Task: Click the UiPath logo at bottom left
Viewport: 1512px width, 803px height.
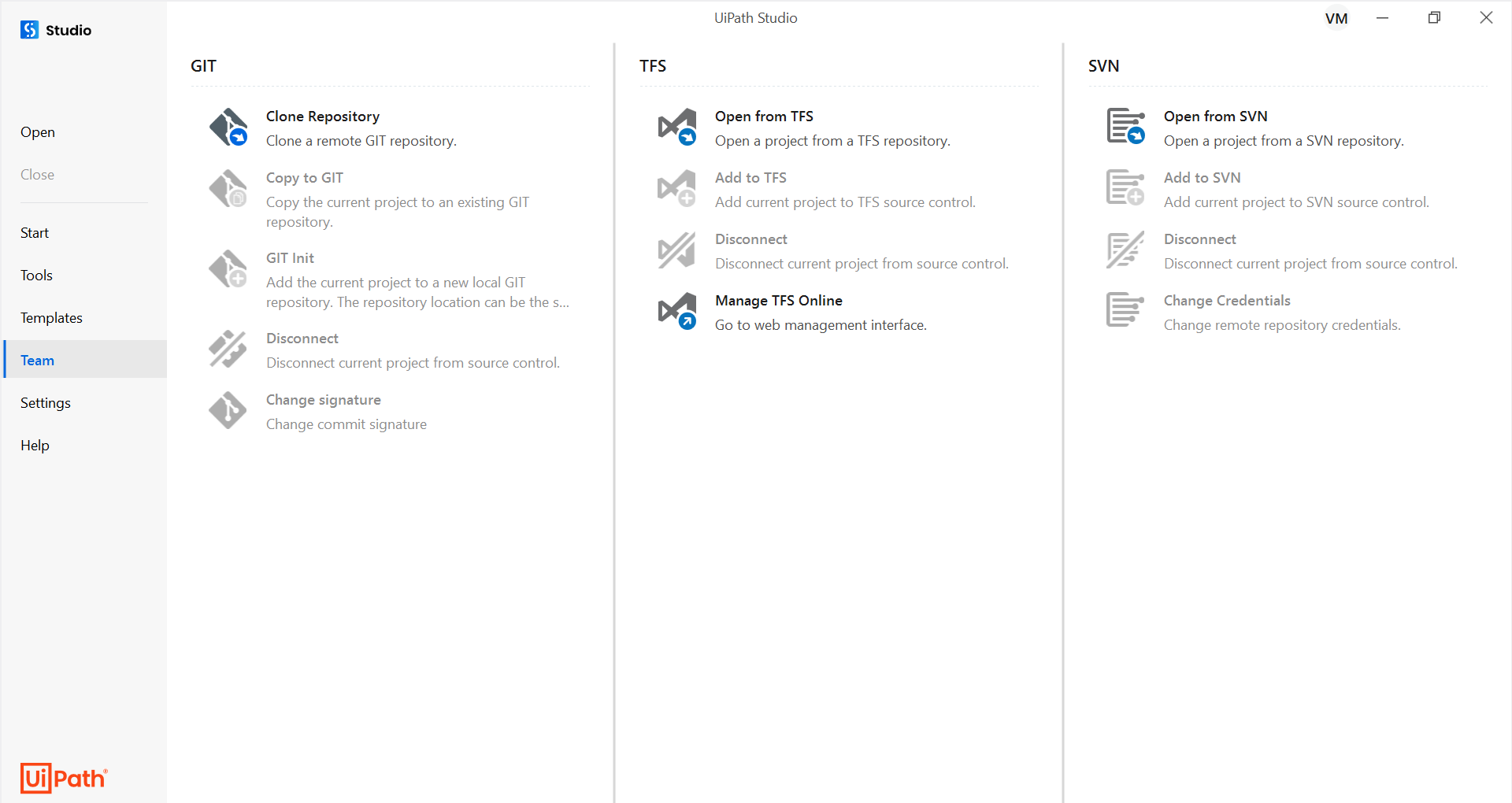Action: (x=64, y=779)
